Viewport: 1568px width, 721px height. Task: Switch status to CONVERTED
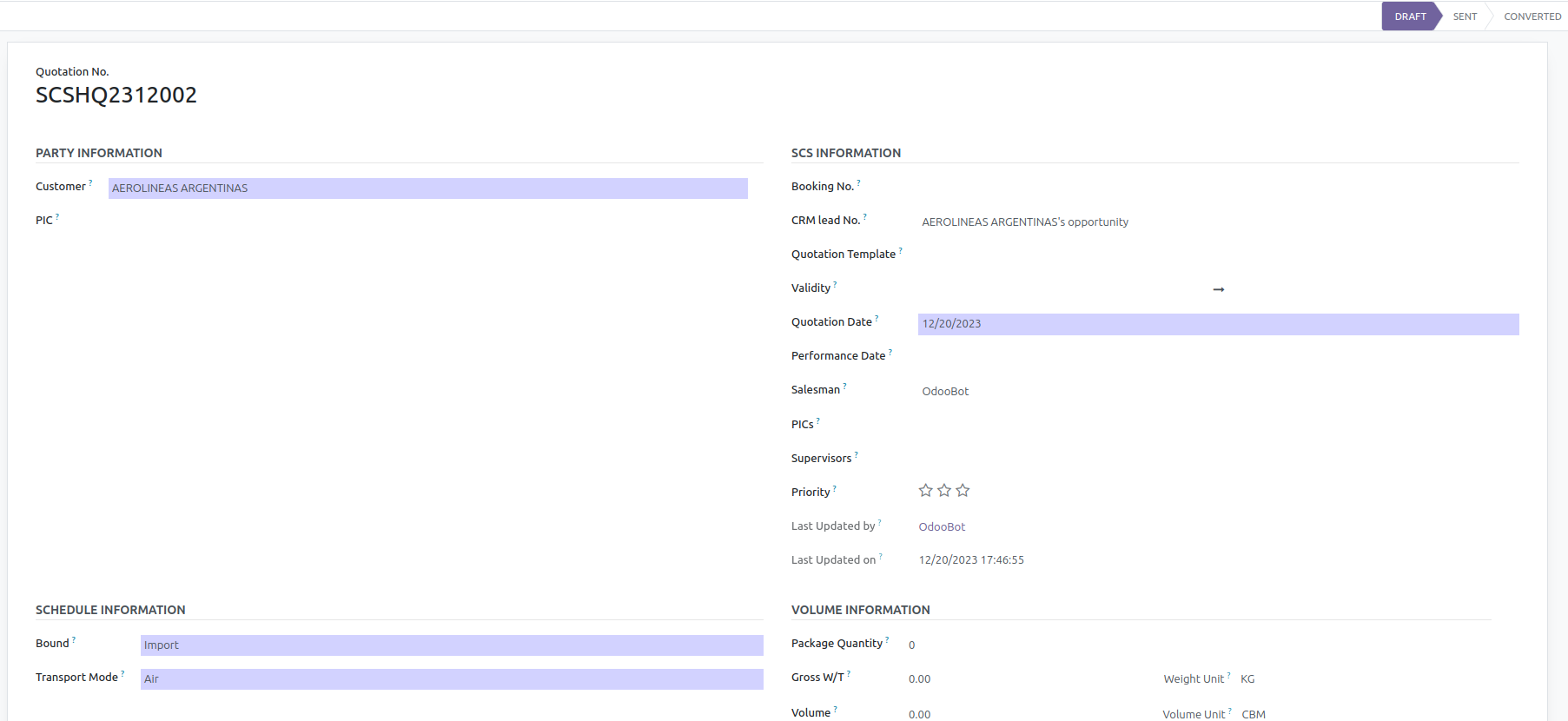(x=1532, y=17)
